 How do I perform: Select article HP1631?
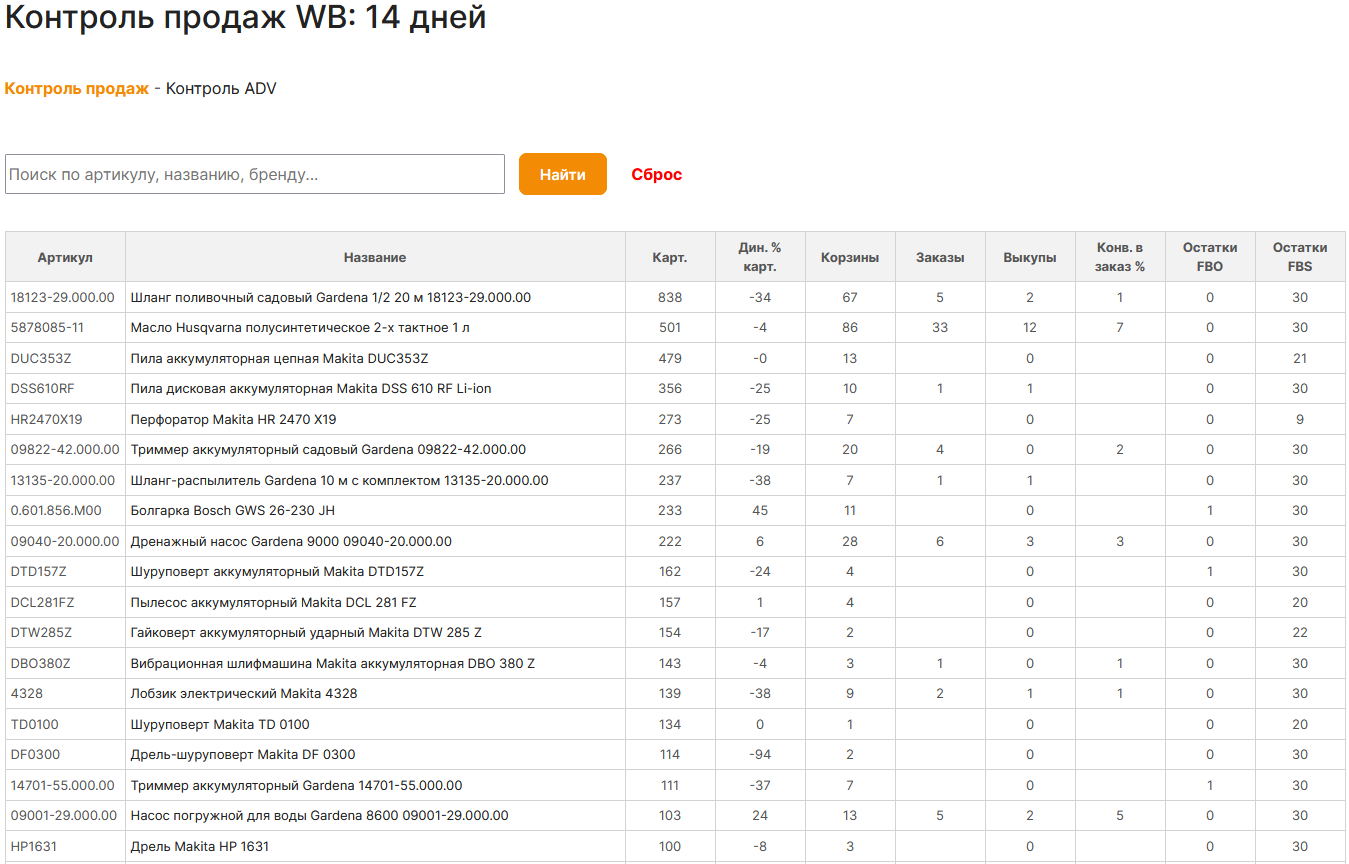(x=34, y=846)
